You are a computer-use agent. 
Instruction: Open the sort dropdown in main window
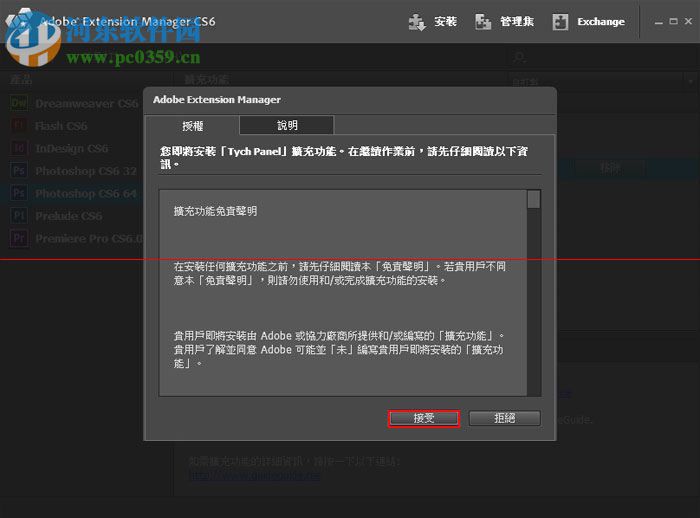604,82
